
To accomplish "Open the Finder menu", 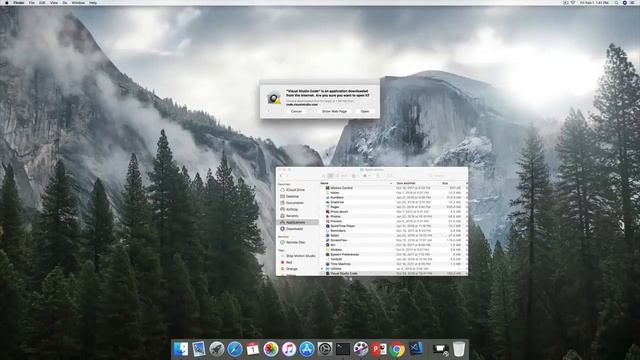I will click(19, 2).
